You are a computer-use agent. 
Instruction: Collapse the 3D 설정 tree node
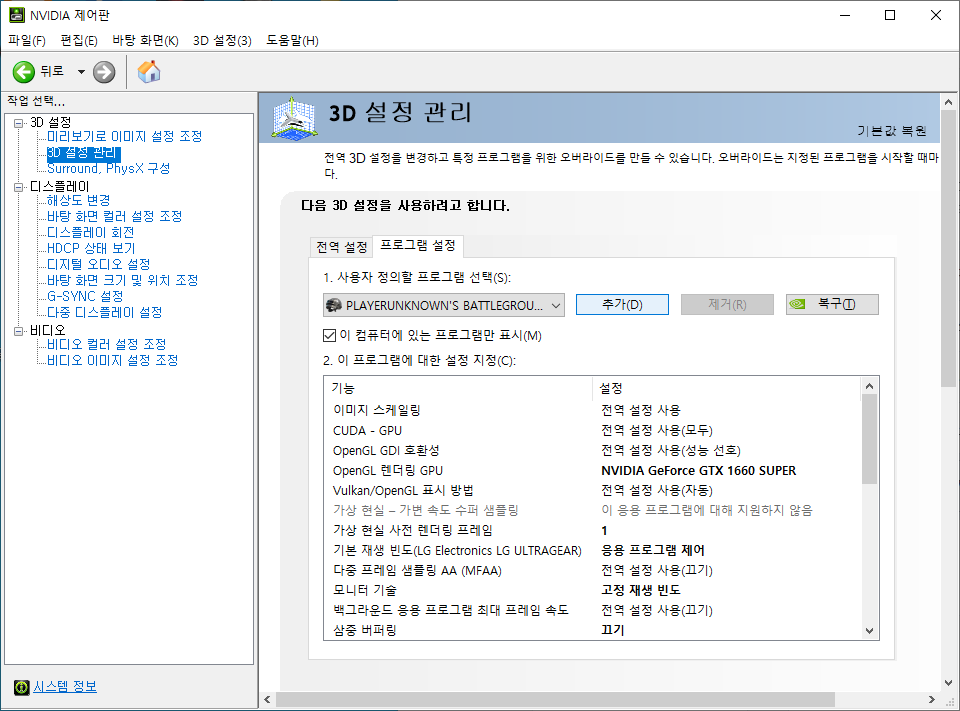coord(18,123)
